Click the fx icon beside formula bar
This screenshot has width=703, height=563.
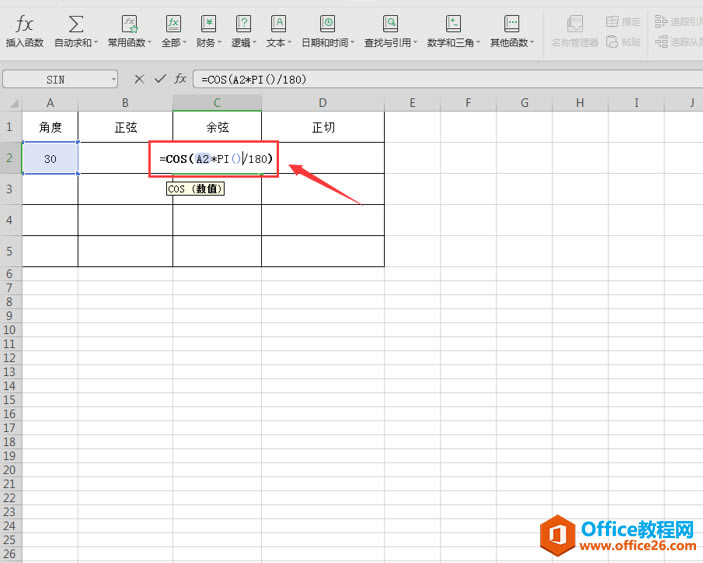pos(180,79)
